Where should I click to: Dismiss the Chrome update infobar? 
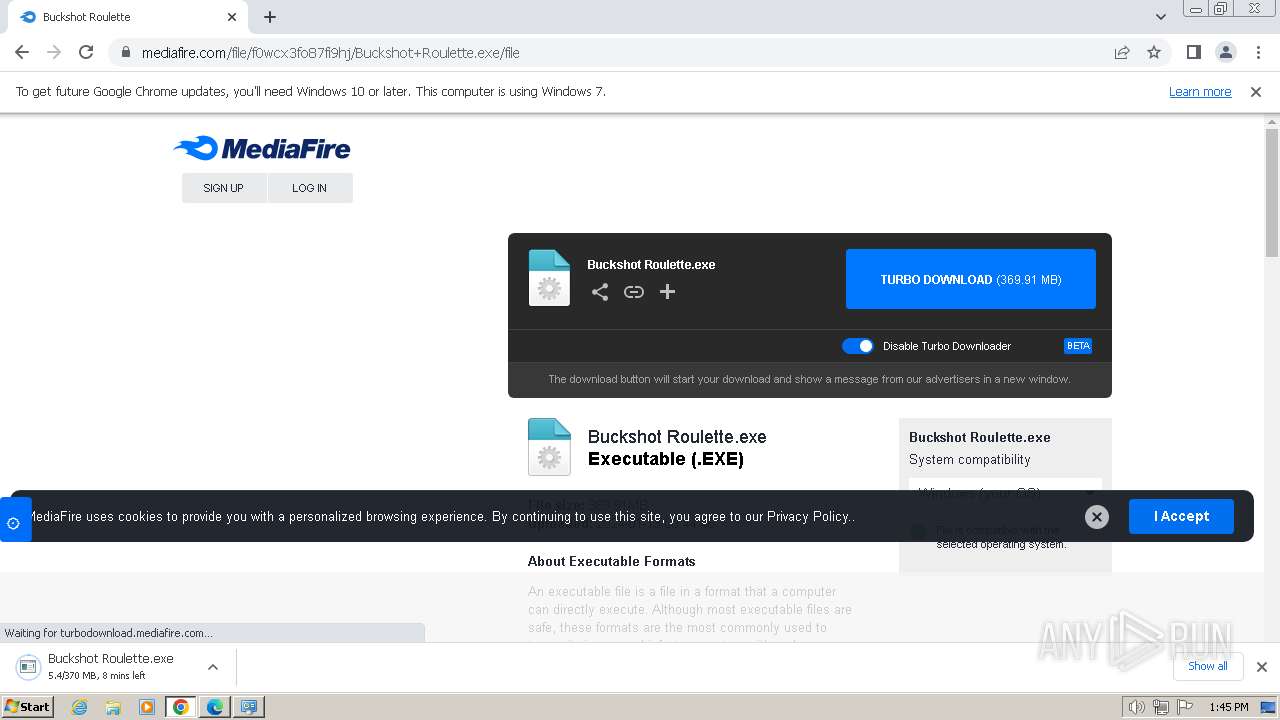[x=1256, y=92]
